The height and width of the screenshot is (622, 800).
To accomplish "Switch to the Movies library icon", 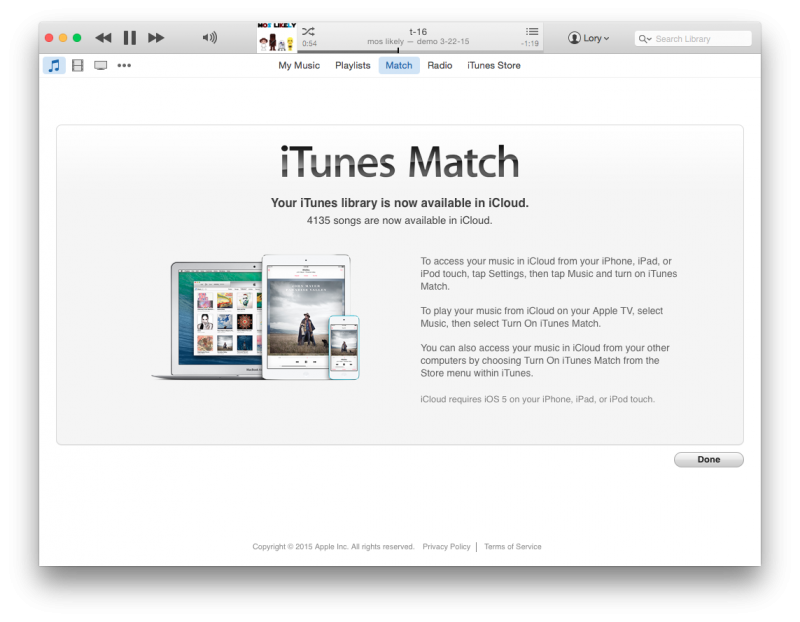I will [78, 65].
